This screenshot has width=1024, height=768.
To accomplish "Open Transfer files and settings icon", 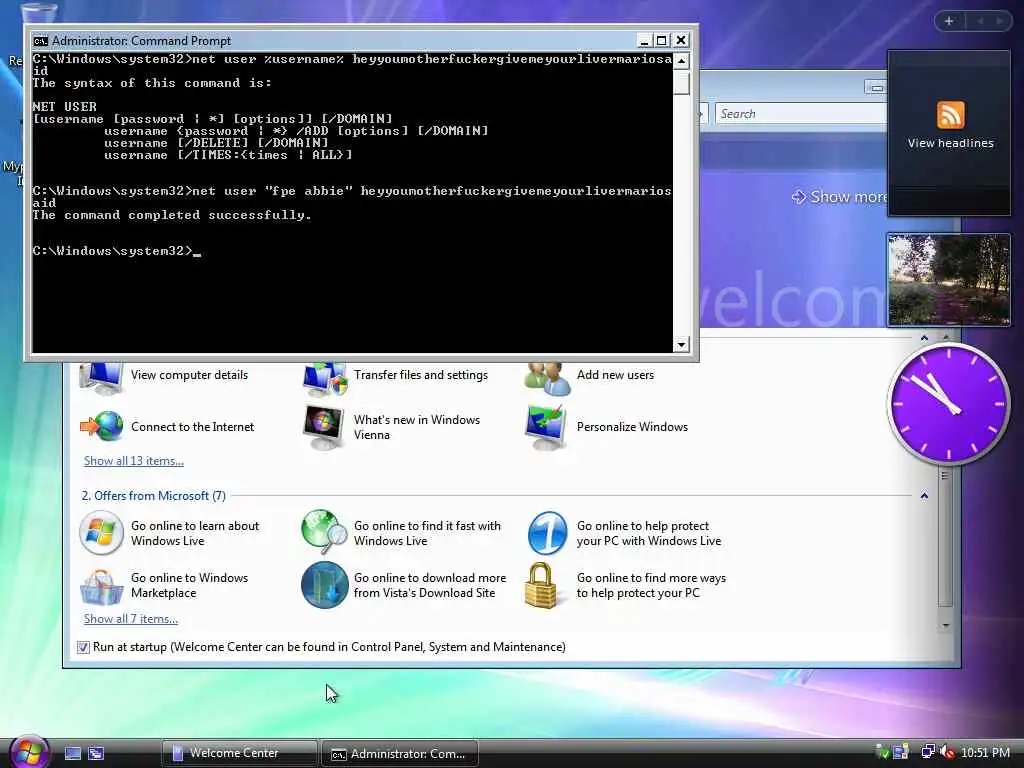I will 325,379.
